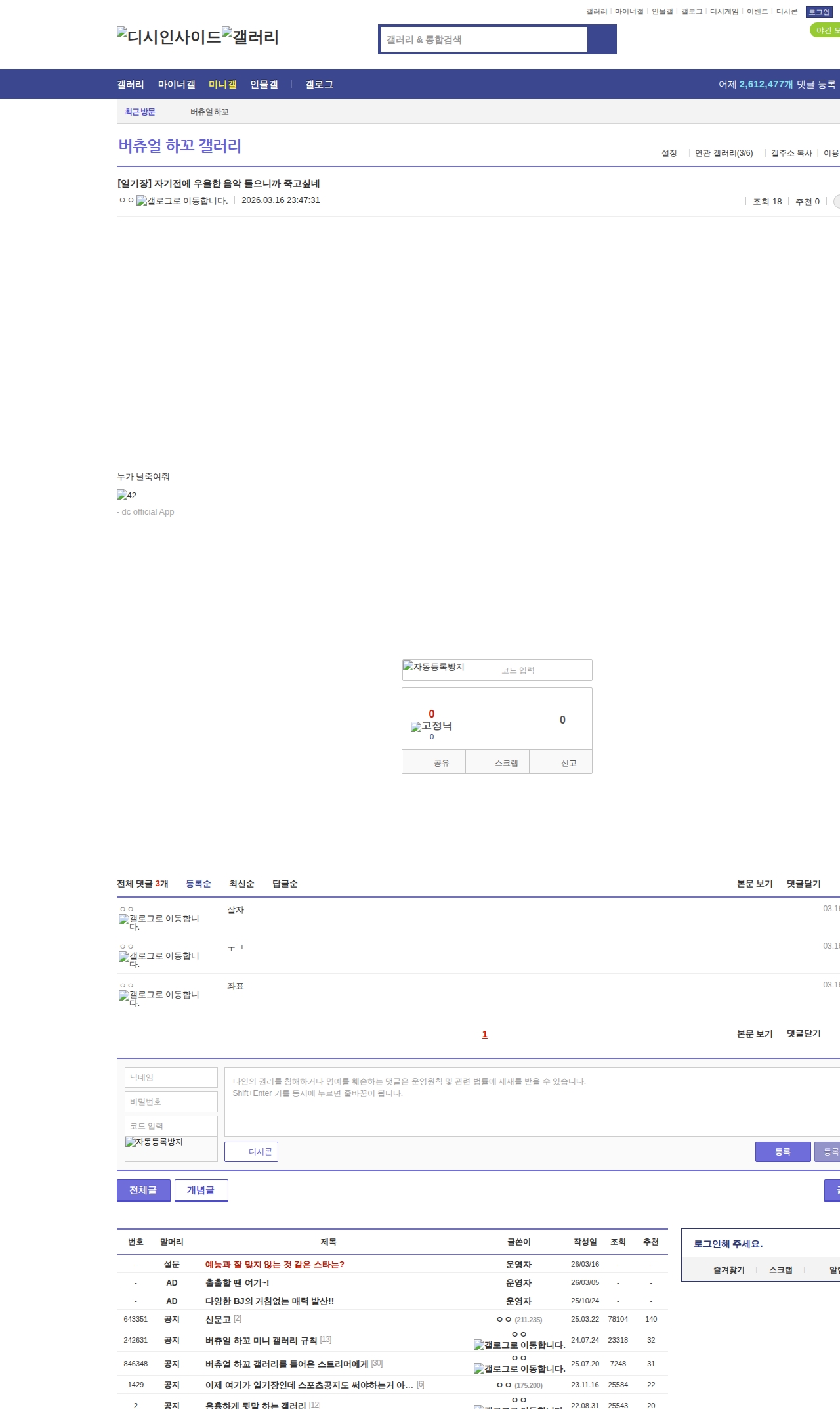Open the post author's 갤로그 icon
Screen dimensions: 840x1409
click(x=182, y=201)
